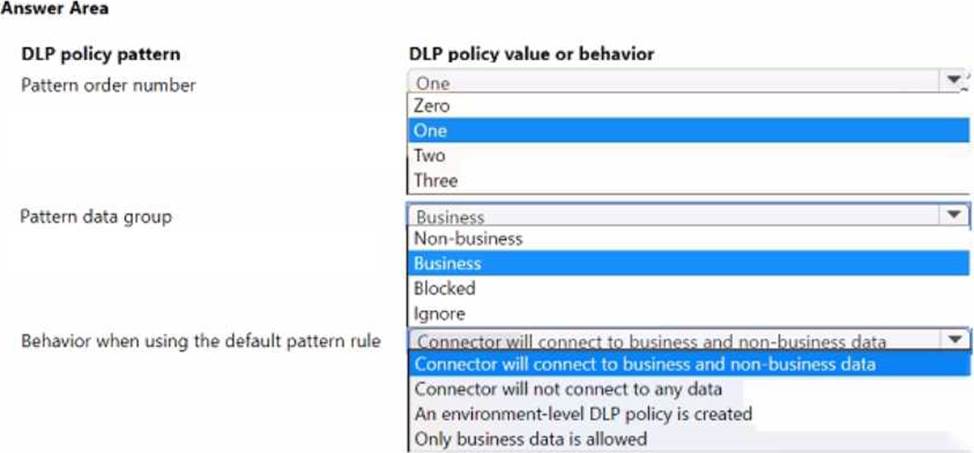
Task: Choose 'Three' as the pattern order number
Action: tap(436, 181)
